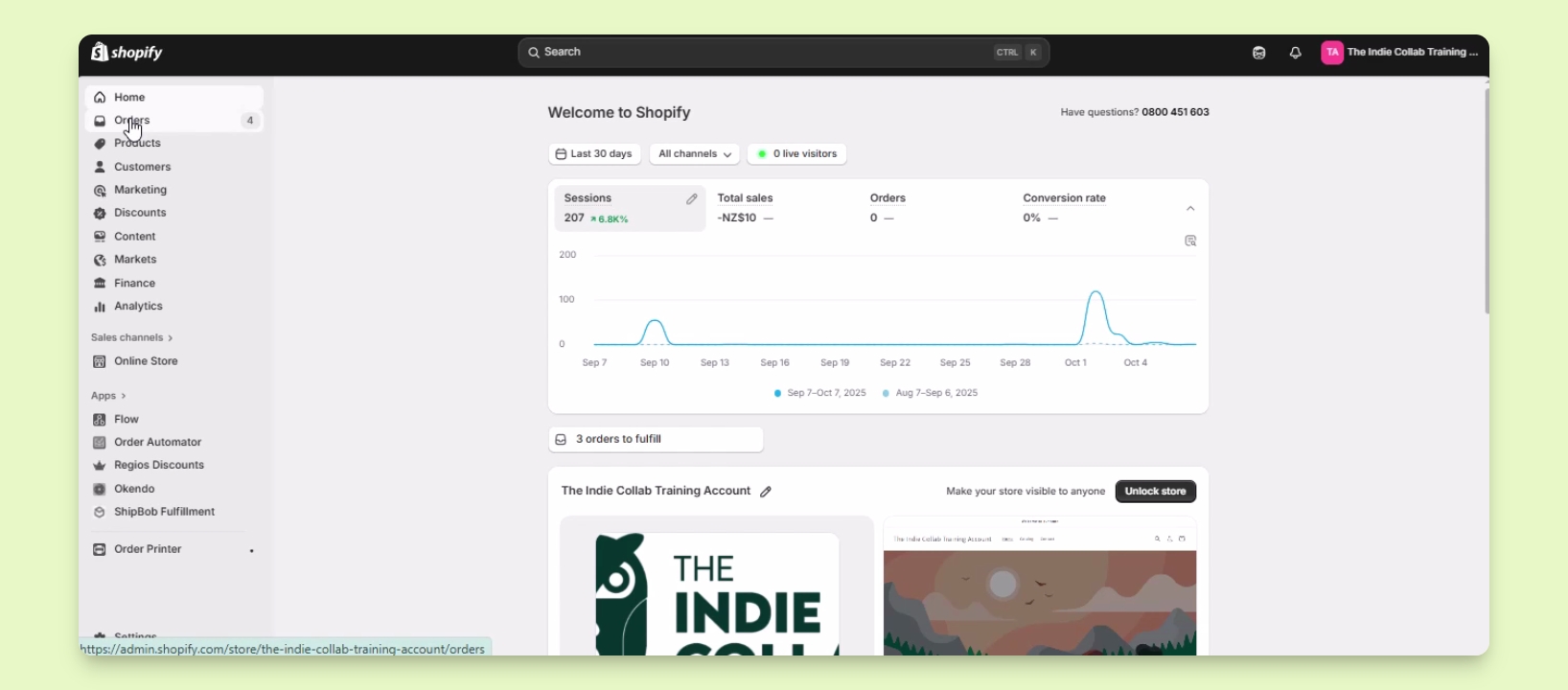Click the page vertical scrollbar

click(1487, 201)
